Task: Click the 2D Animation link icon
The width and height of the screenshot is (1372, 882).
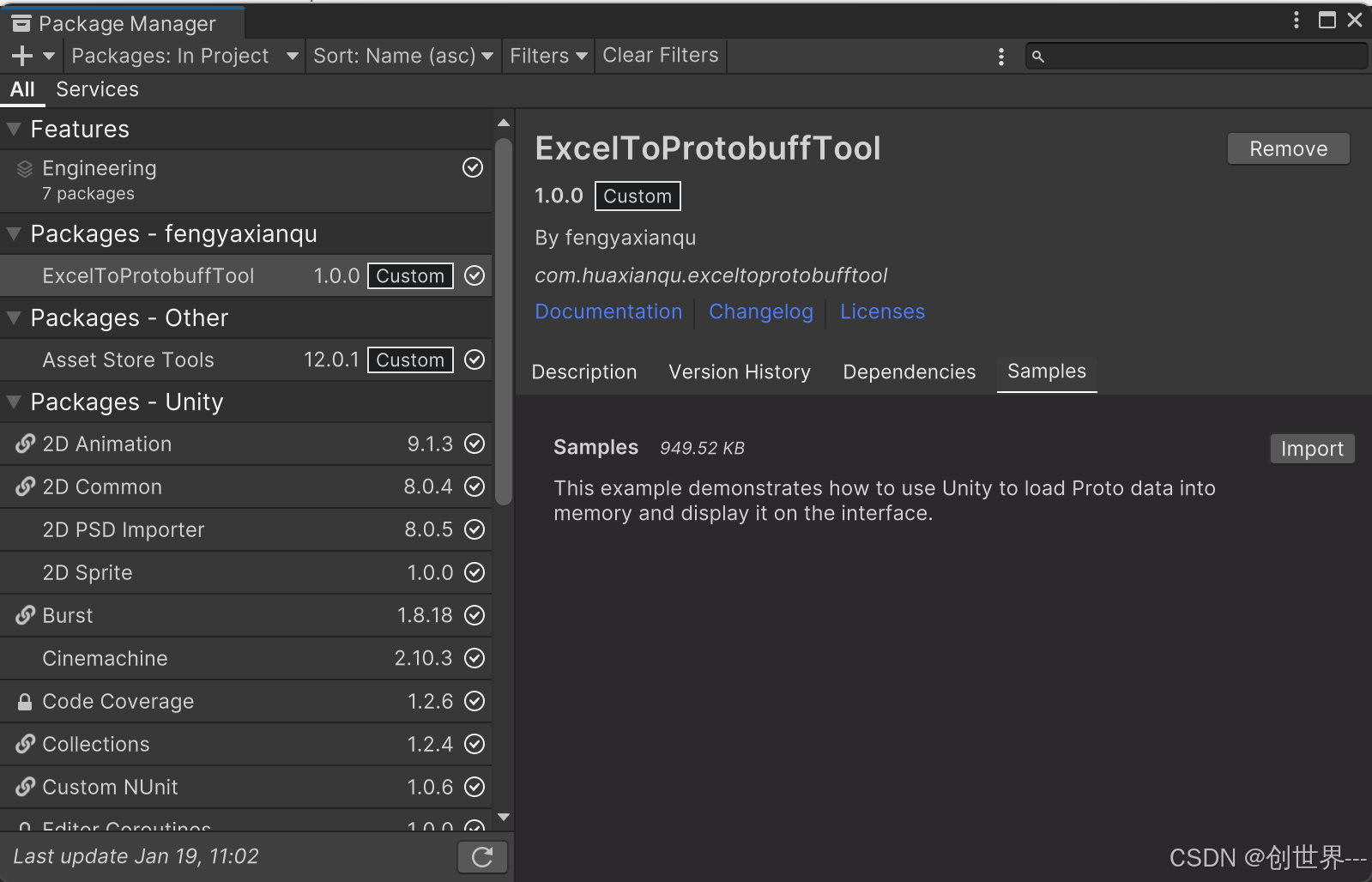Action: pyautogui.click(x=26, y=444)
